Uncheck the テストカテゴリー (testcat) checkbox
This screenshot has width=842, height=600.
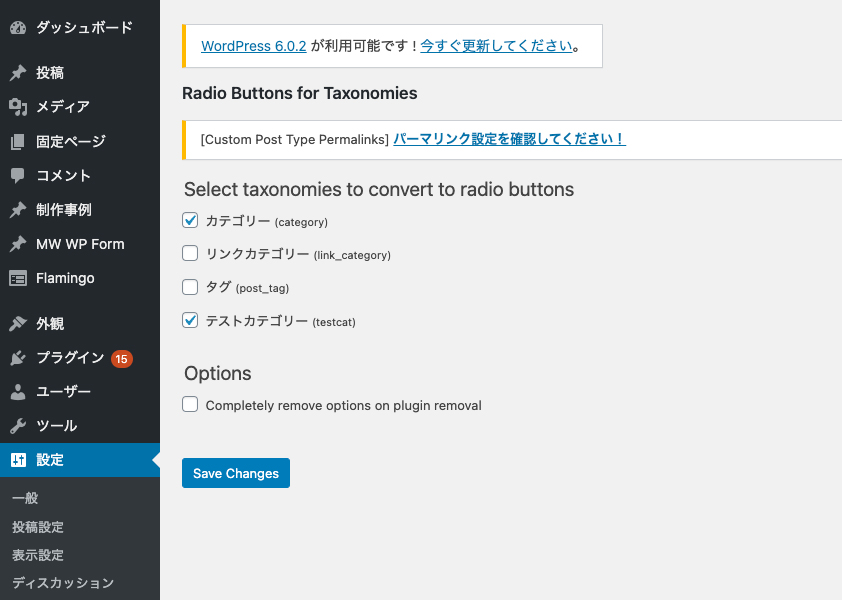pos(190,320)
